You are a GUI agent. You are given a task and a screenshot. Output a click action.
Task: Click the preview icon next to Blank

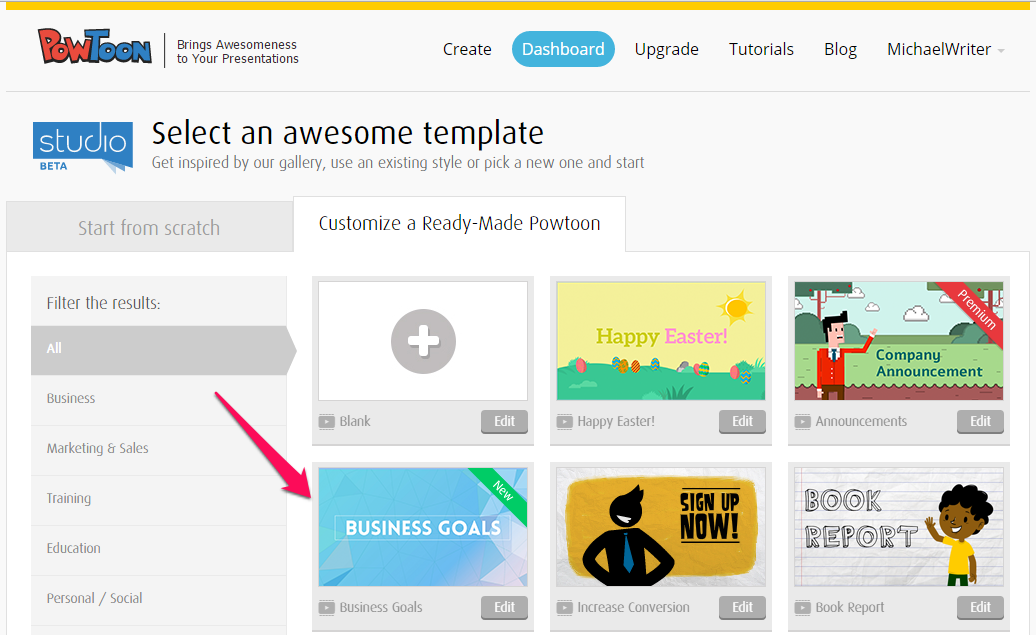[326, 422]
